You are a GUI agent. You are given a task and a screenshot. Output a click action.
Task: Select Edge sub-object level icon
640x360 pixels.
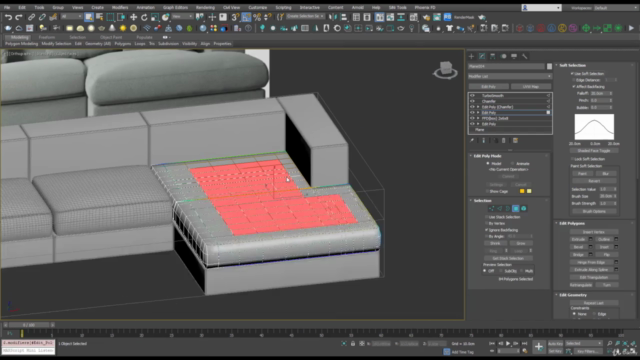[x=500, y=209]
